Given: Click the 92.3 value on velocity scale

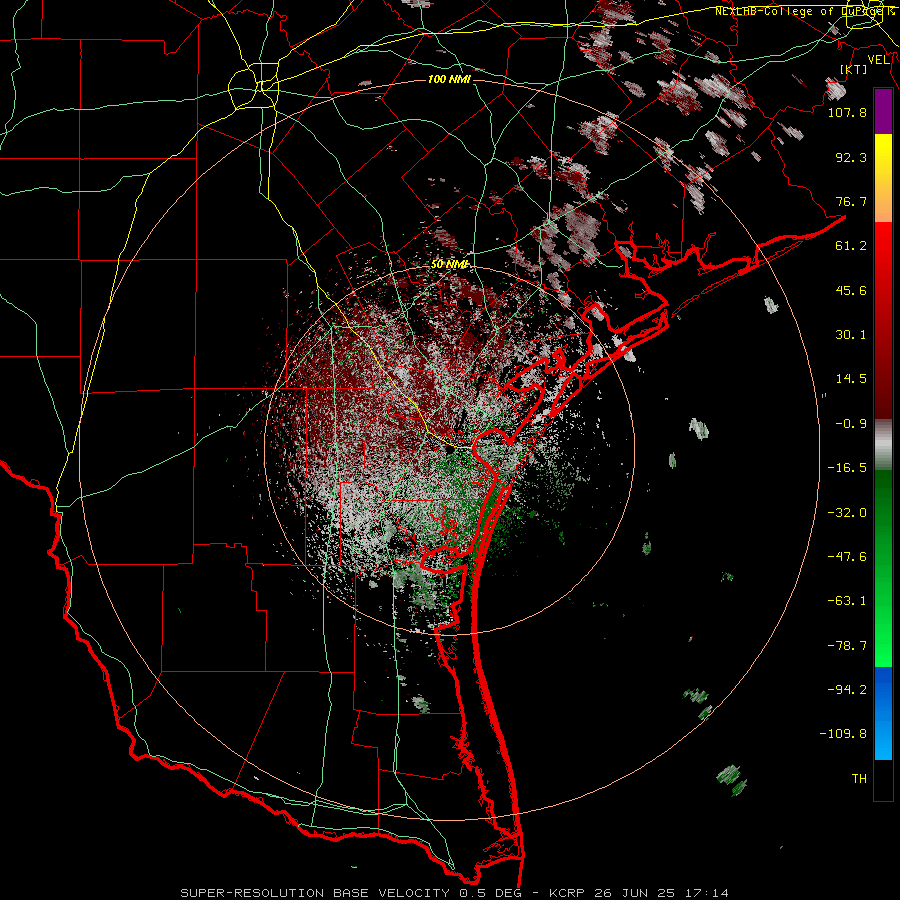Looking at the screenshot, I should point(851,157).
